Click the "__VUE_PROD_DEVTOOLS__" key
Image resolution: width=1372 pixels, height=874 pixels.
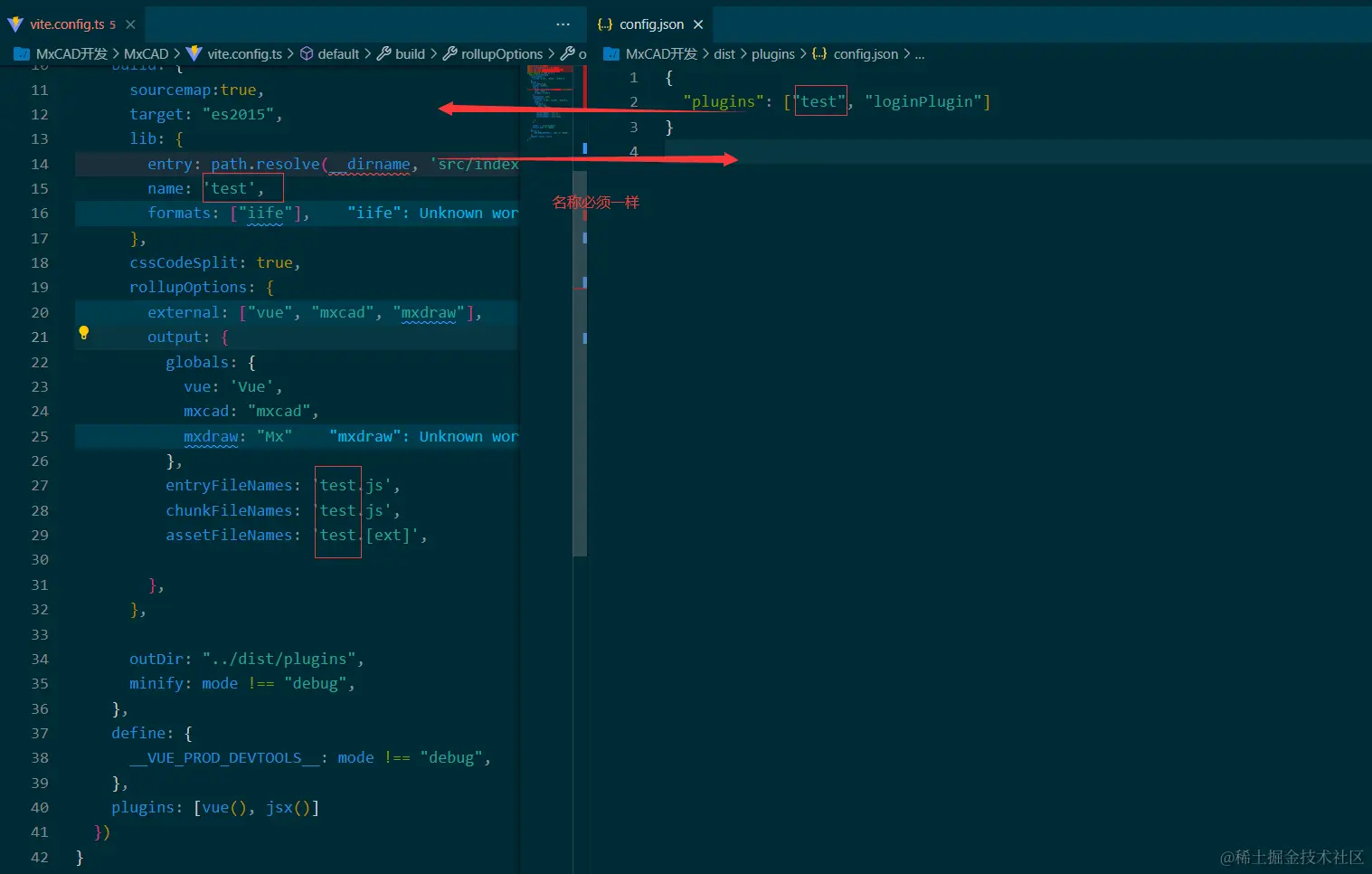[224, 757]
